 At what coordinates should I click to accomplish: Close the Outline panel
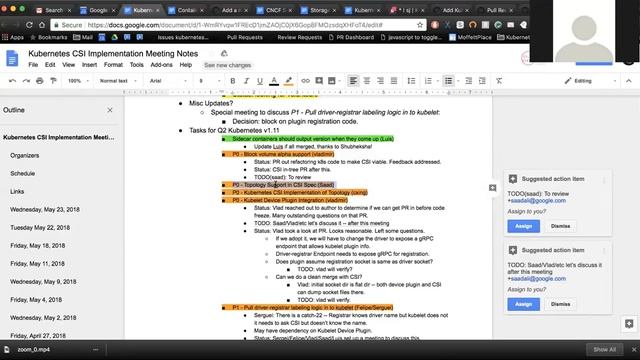tap(110, 110)
